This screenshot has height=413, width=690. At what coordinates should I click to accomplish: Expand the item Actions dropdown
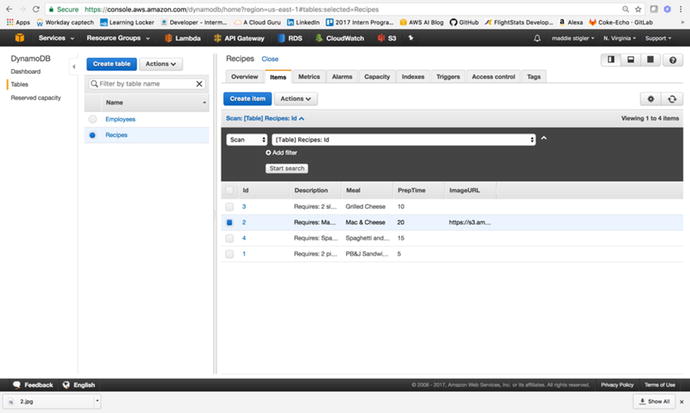tap(296, 99)
